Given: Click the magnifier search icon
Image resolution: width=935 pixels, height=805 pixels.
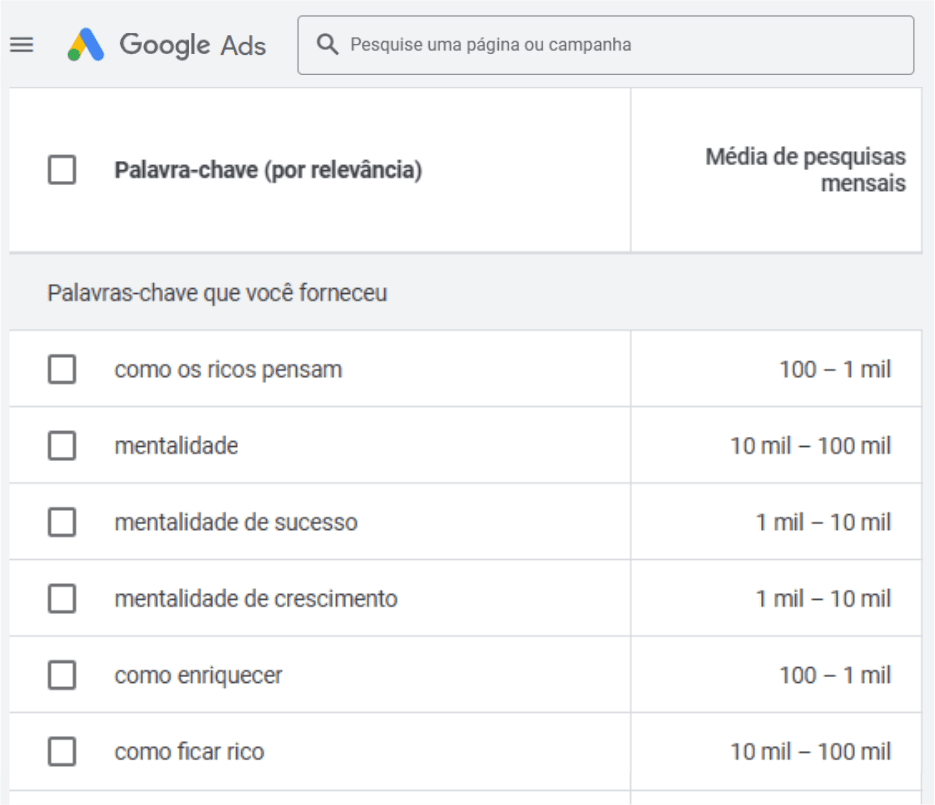Looking at the screenshot, I should 327,45.
